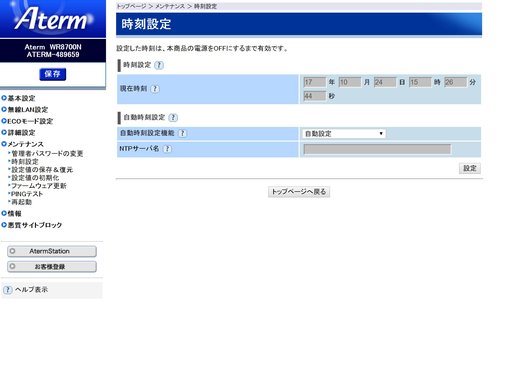Viewport: 523px width, 380px height.
Task: Click the hour field showing 15
Action: [x=420, y=82]
